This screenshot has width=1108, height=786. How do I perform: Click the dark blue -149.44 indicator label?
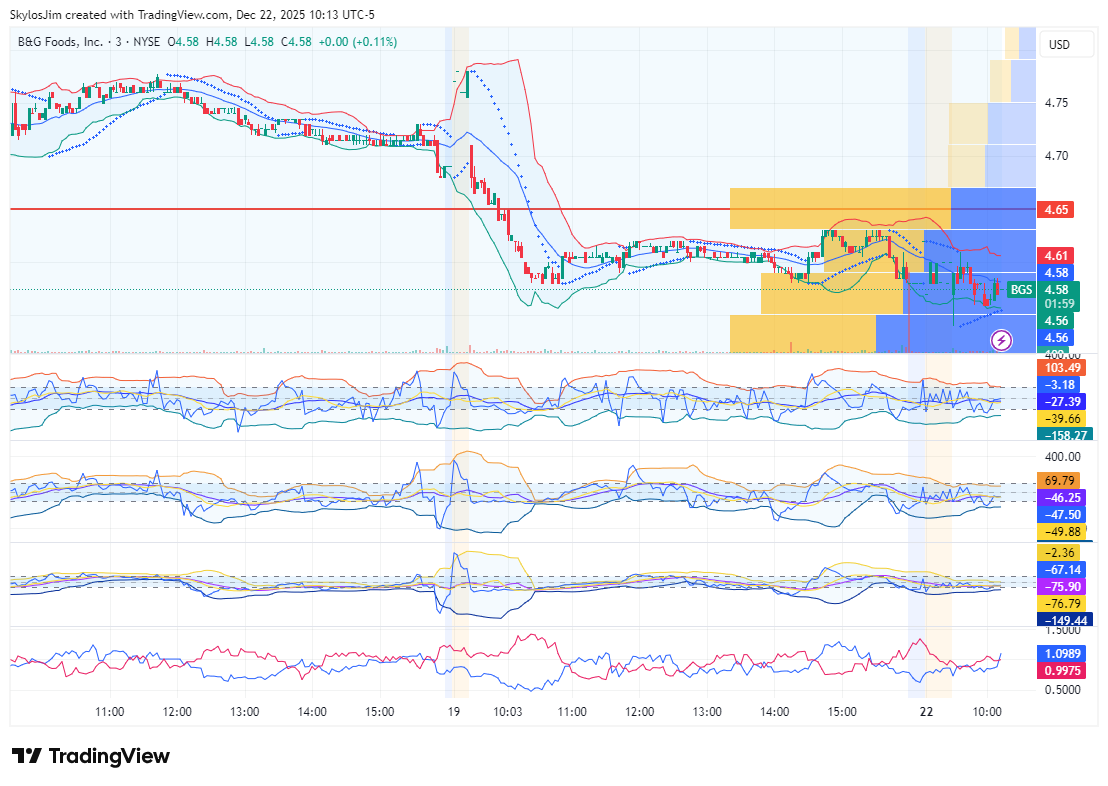[x=1059, y=619]
